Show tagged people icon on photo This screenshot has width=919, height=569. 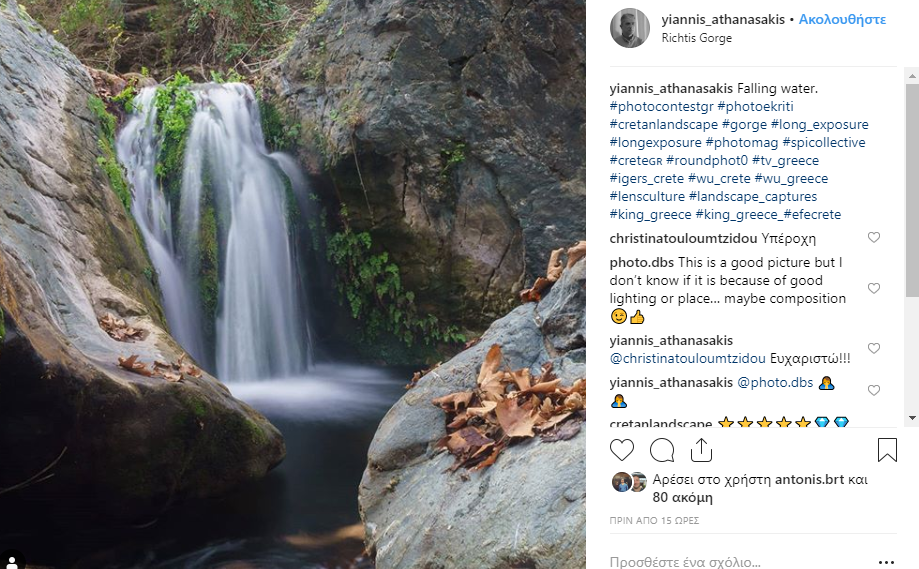pos(14,557)
